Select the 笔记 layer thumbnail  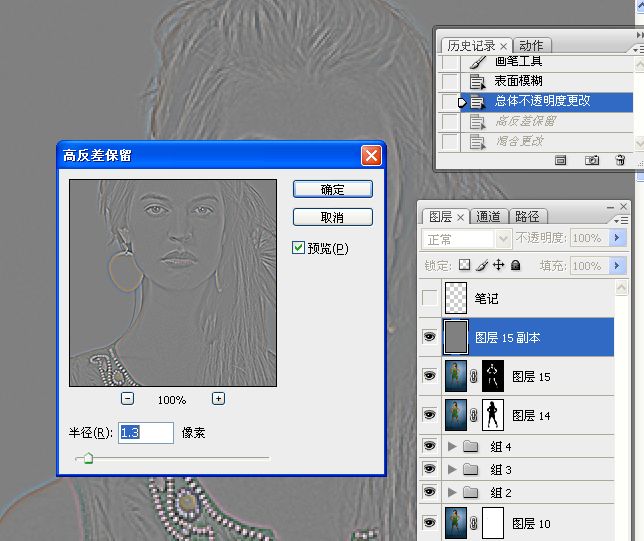(456, 298)
